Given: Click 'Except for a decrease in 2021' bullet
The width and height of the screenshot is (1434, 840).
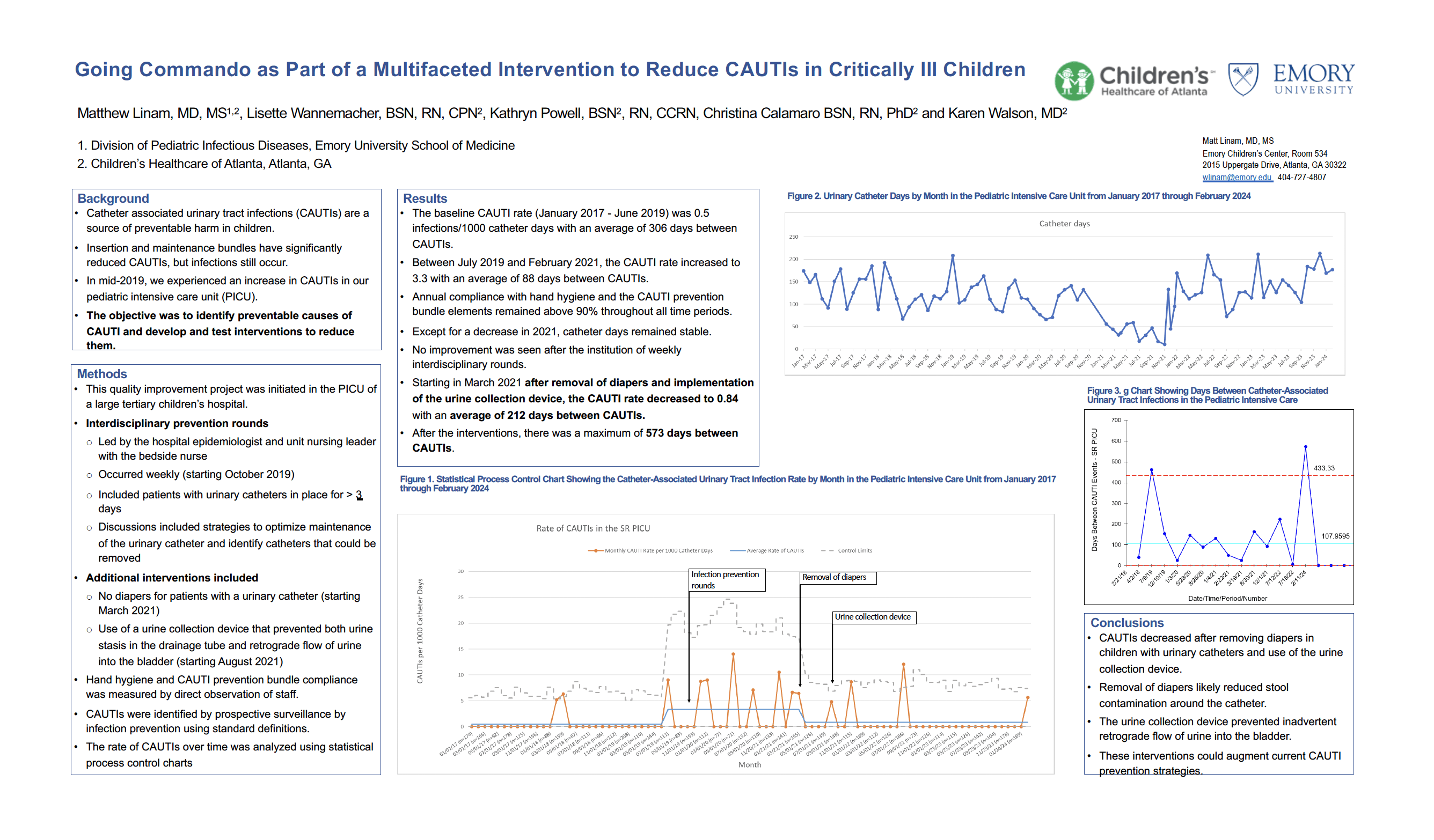Looking at the screenshot, I should pos(562,331).
